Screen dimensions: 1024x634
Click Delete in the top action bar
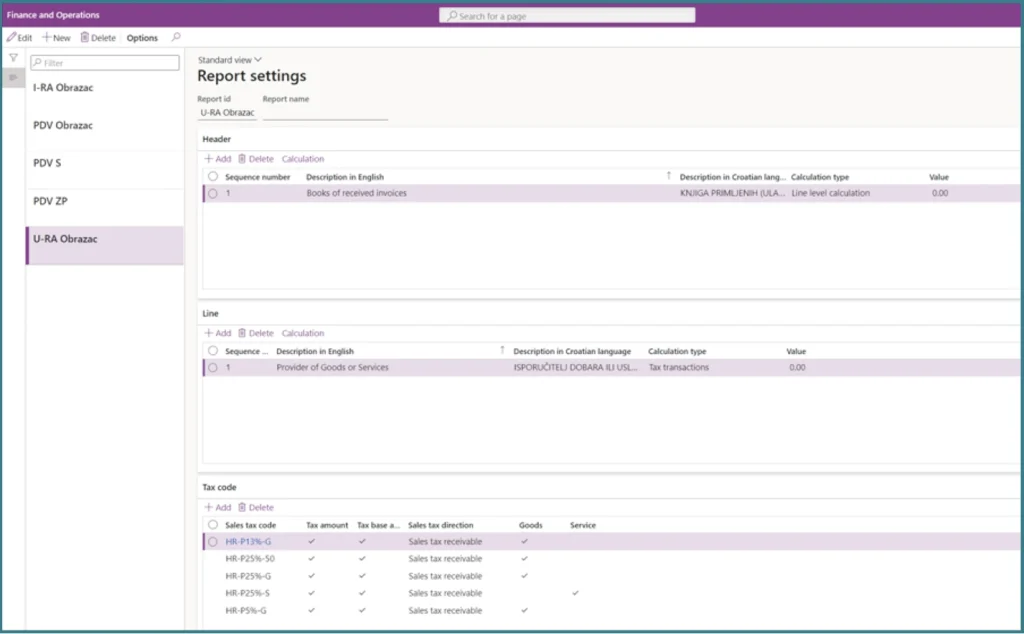98,38
